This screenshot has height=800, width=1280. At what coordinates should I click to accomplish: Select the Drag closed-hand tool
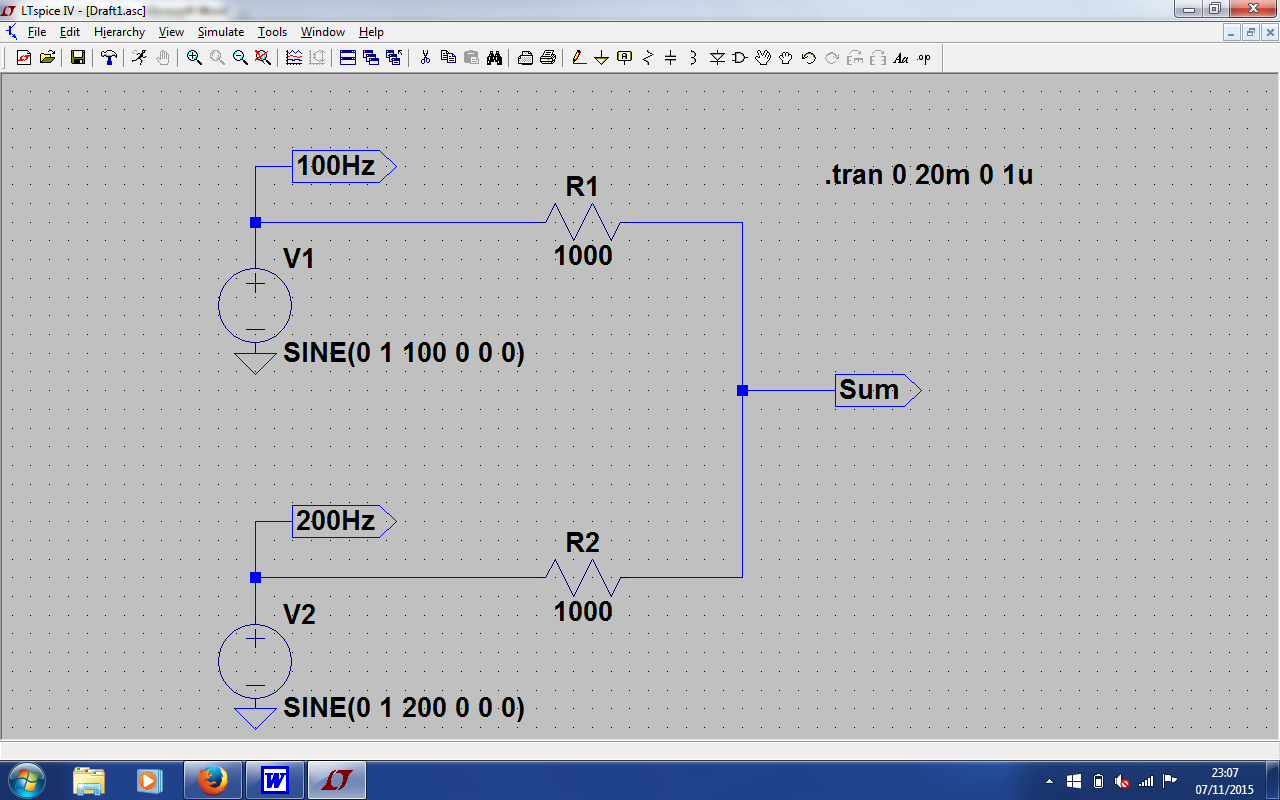pos(786,58)
